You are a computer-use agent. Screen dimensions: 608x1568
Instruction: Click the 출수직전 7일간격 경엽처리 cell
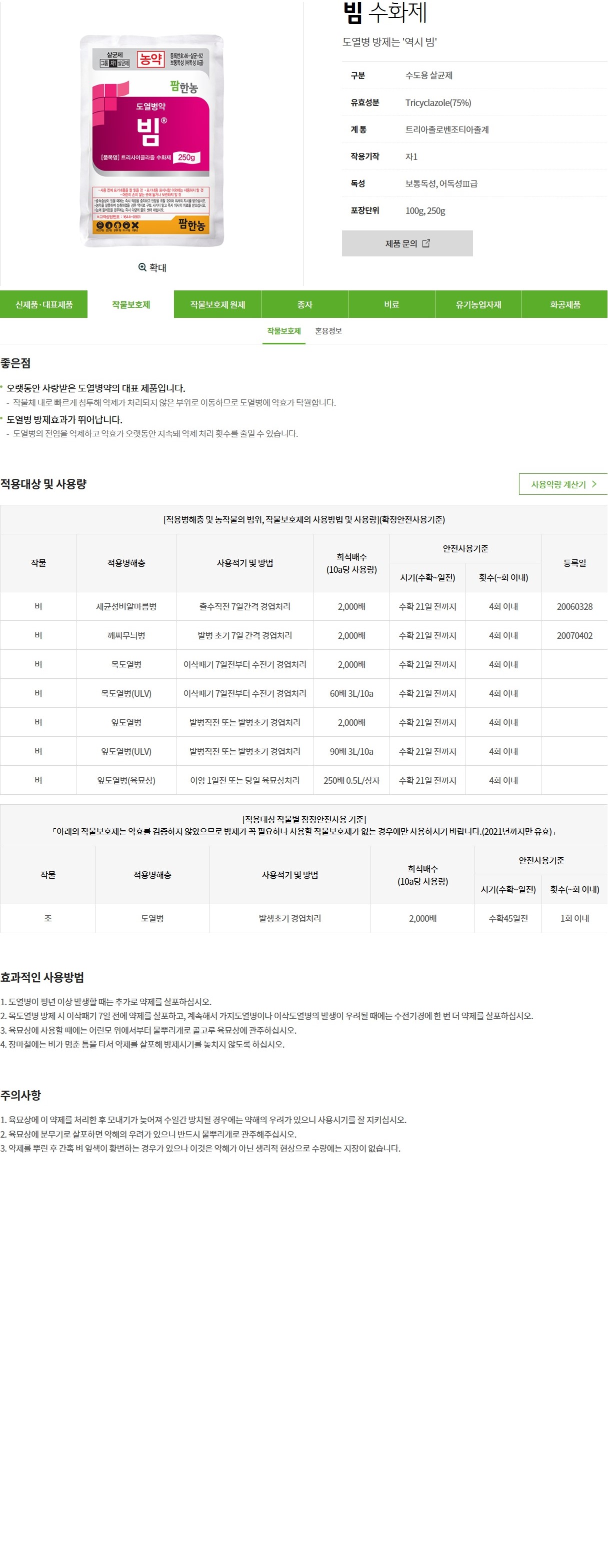coord(244,607)
